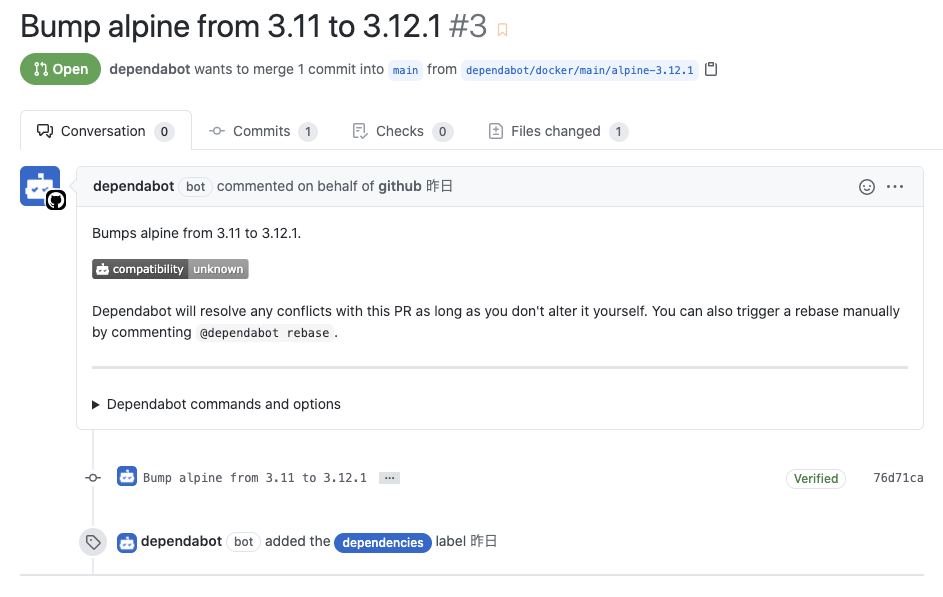Click the Verified signature badge
The image size is (943, 597).
coord(815,478)
